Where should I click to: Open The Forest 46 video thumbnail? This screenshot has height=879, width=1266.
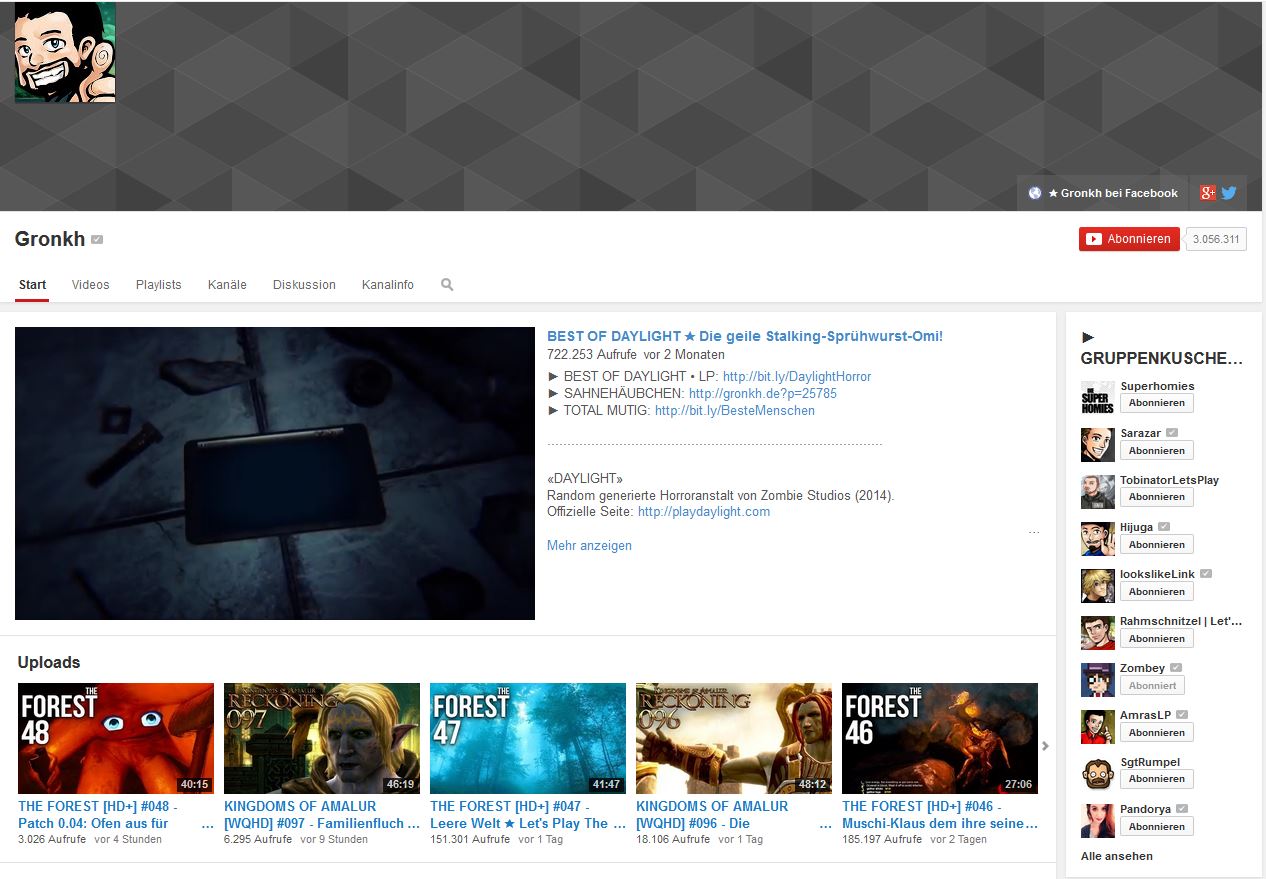click(940, 738)
